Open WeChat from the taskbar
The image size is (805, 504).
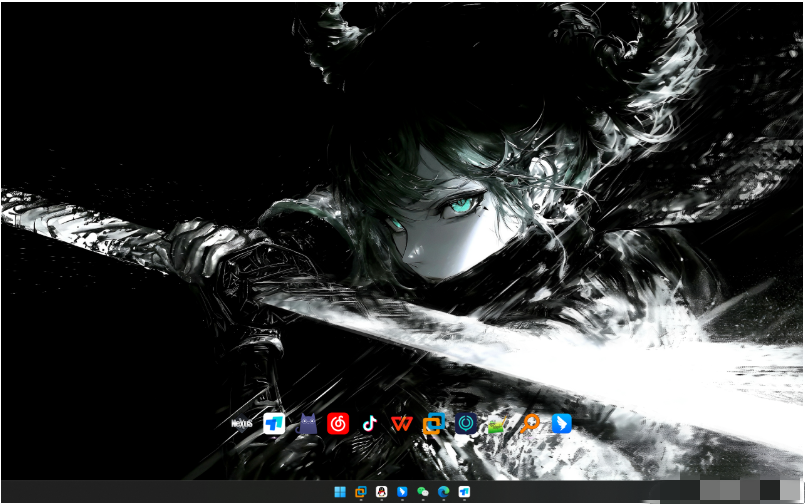click(x=423, y=492)
